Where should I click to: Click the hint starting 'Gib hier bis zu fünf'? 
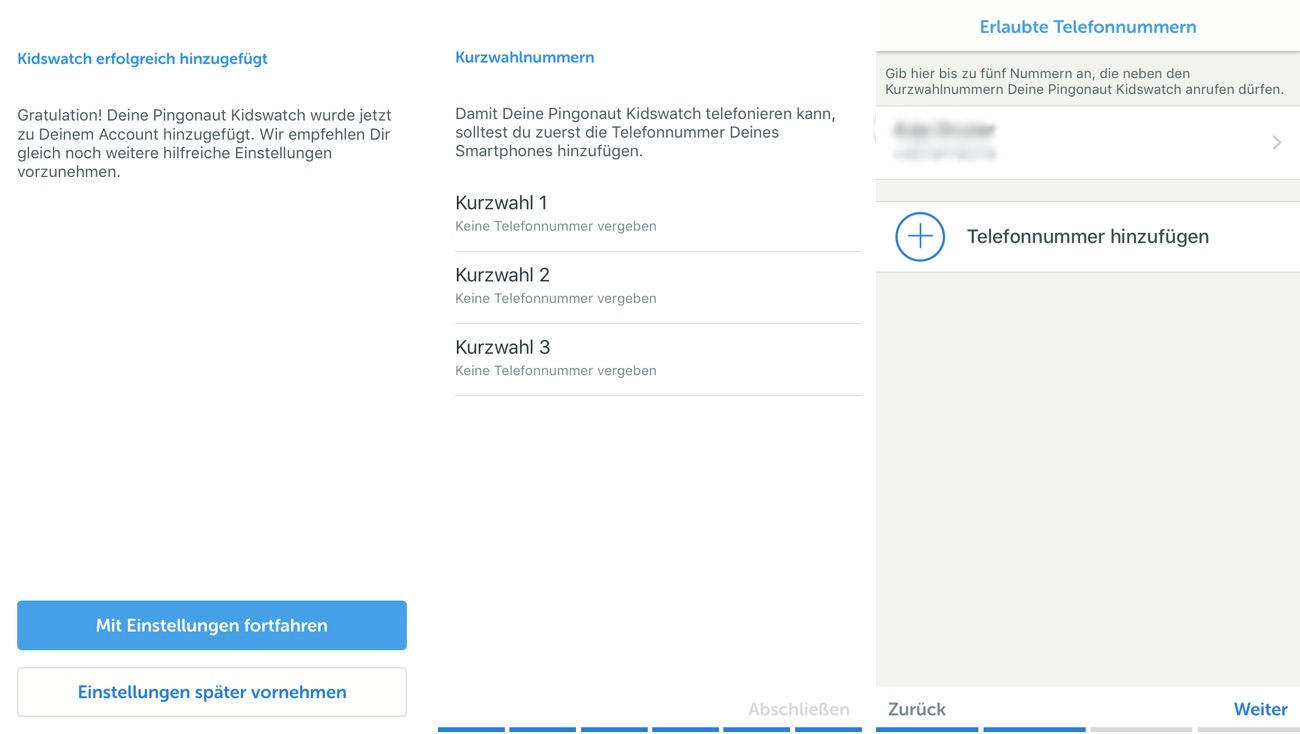click(x=1084, y=81)
